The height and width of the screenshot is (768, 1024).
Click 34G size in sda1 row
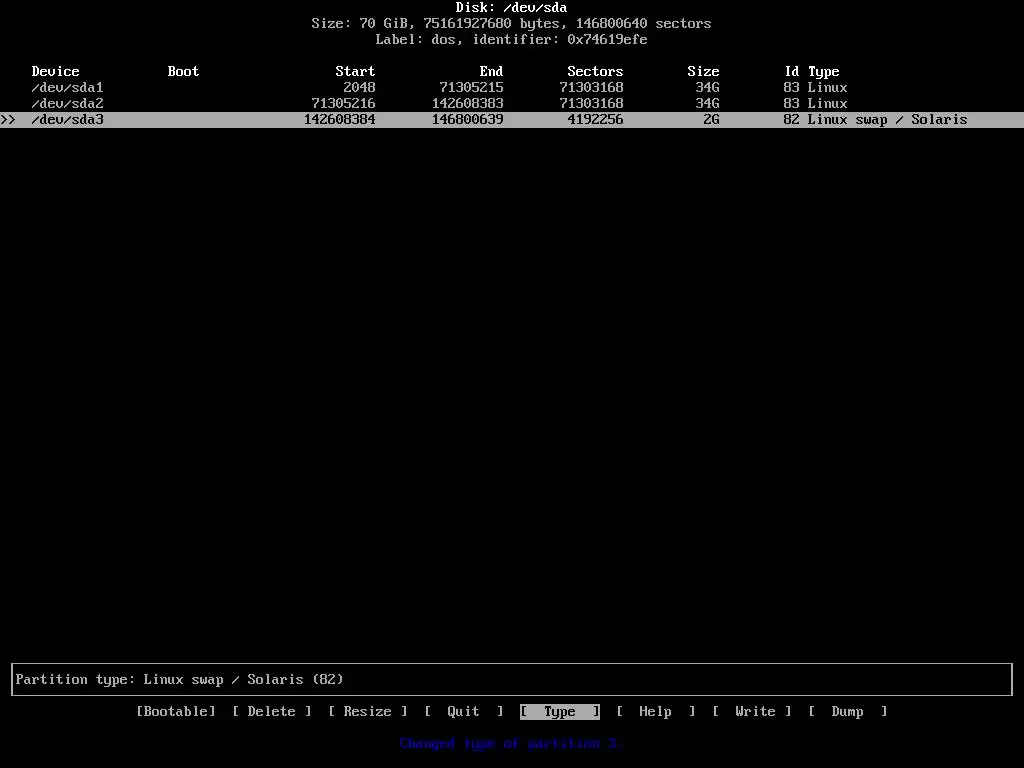(707, 88)
